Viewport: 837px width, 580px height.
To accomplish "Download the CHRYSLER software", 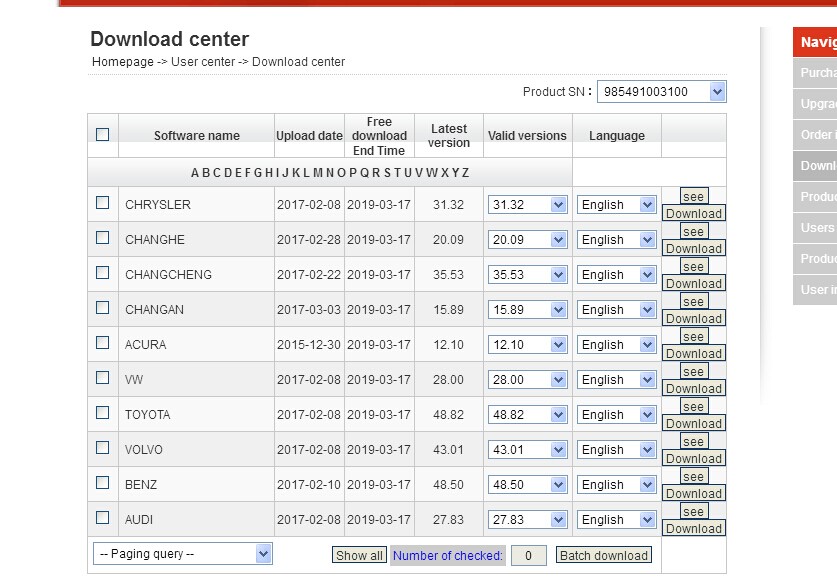I will point(694,213).
